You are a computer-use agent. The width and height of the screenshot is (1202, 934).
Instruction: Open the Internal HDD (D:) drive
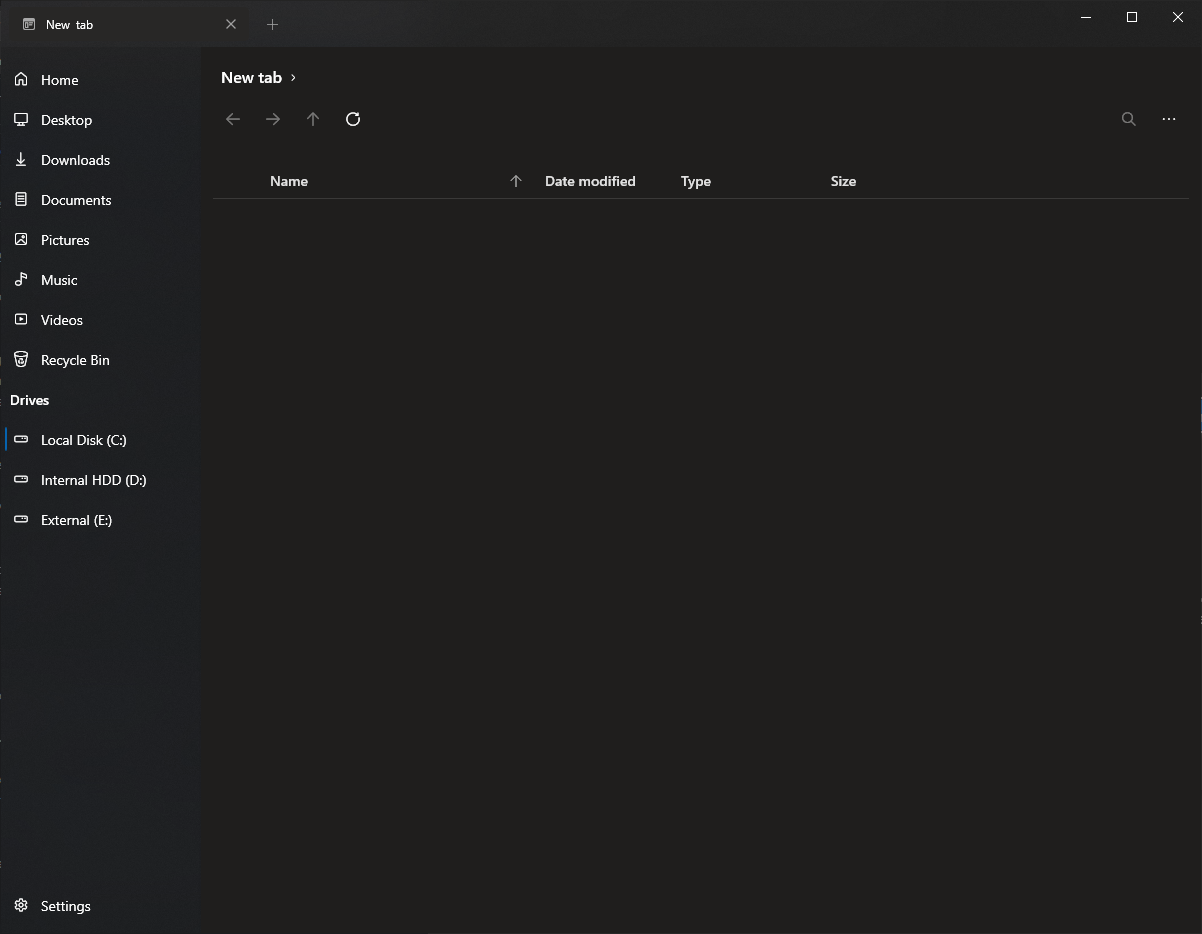100,480
